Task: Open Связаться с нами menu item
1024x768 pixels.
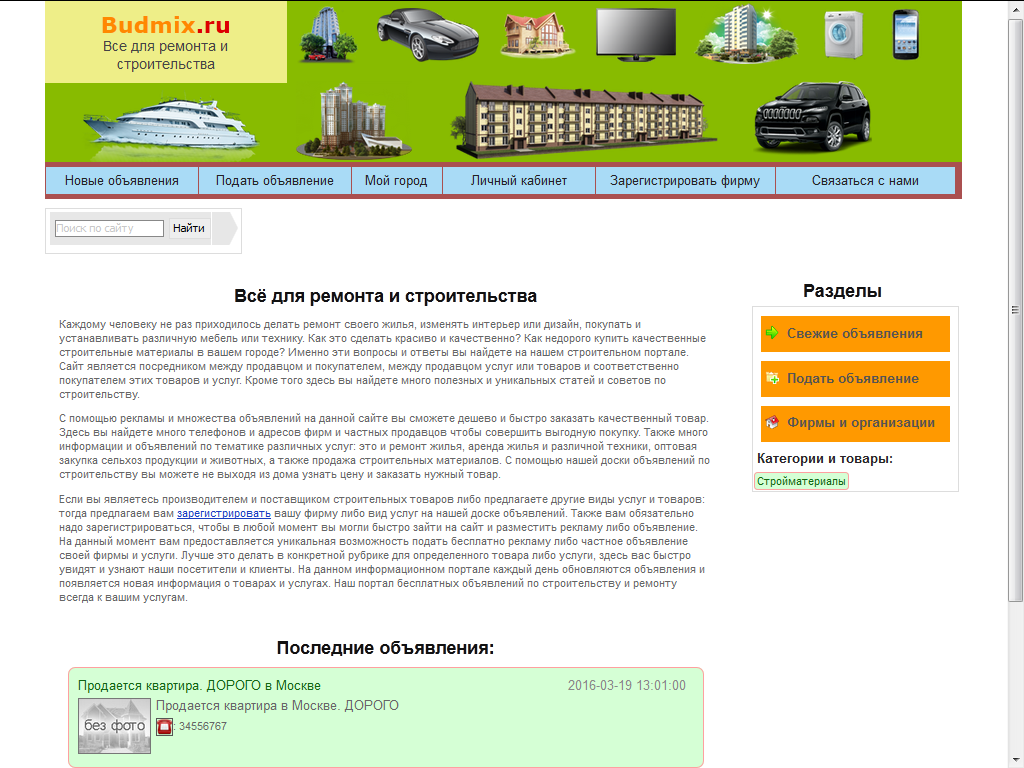Action: click(x=865, y=181)
